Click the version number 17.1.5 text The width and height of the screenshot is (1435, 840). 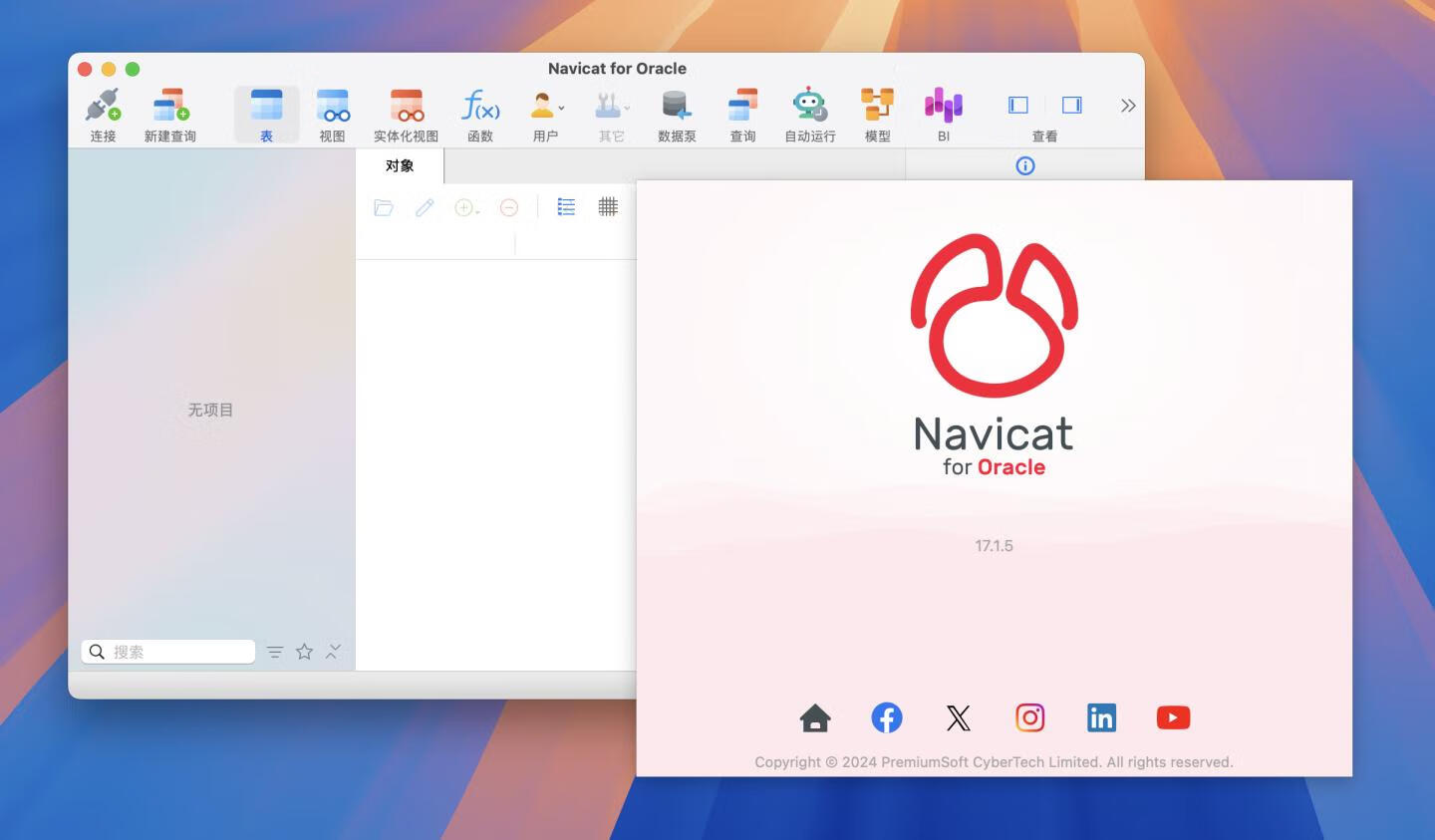[x=995, y=546]
